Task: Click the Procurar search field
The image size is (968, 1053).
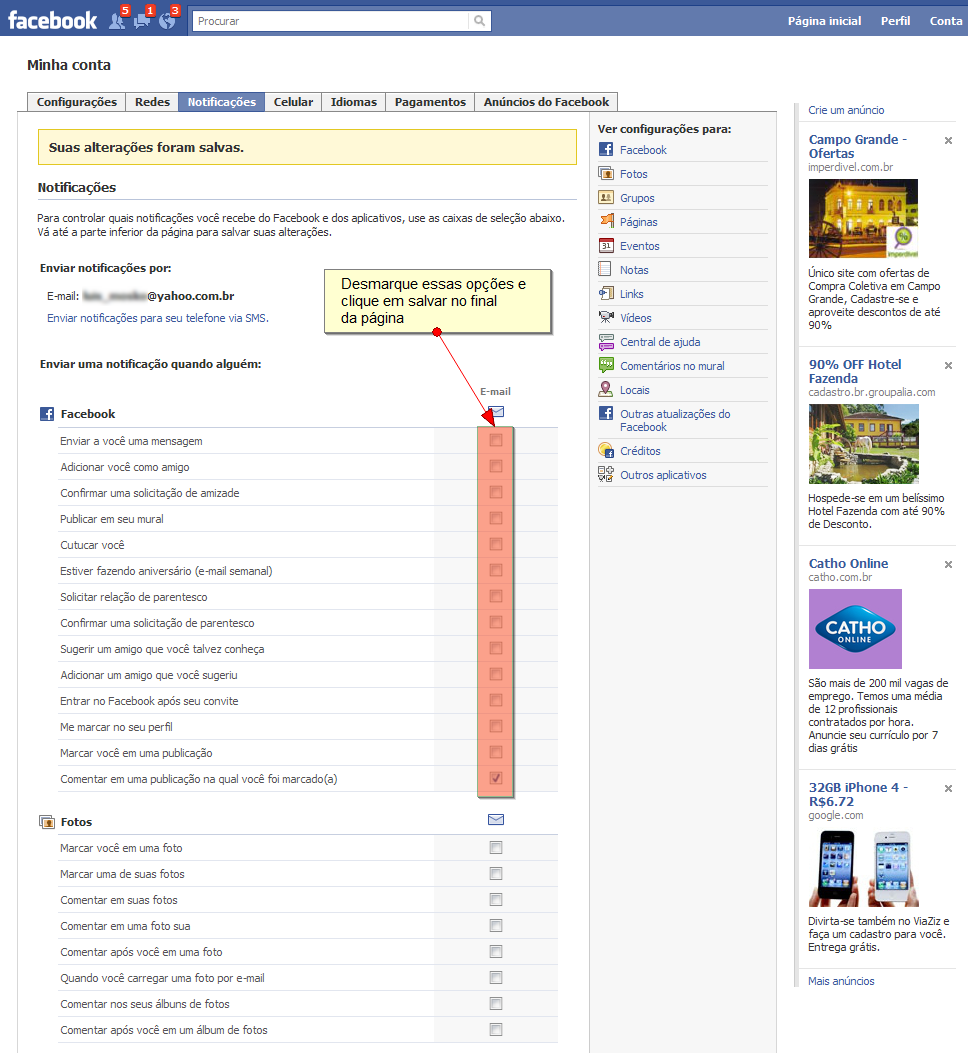Action: [x=330, y=21]
